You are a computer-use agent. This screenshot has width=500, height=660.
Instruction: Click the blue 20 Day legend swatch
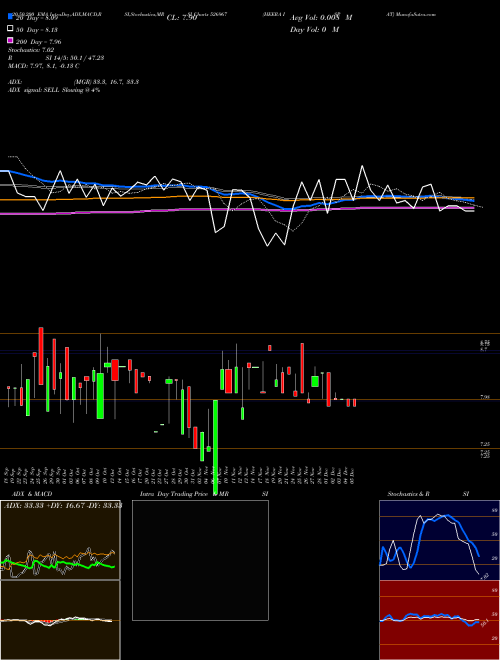pyautogui.click(x=10, y=17)
